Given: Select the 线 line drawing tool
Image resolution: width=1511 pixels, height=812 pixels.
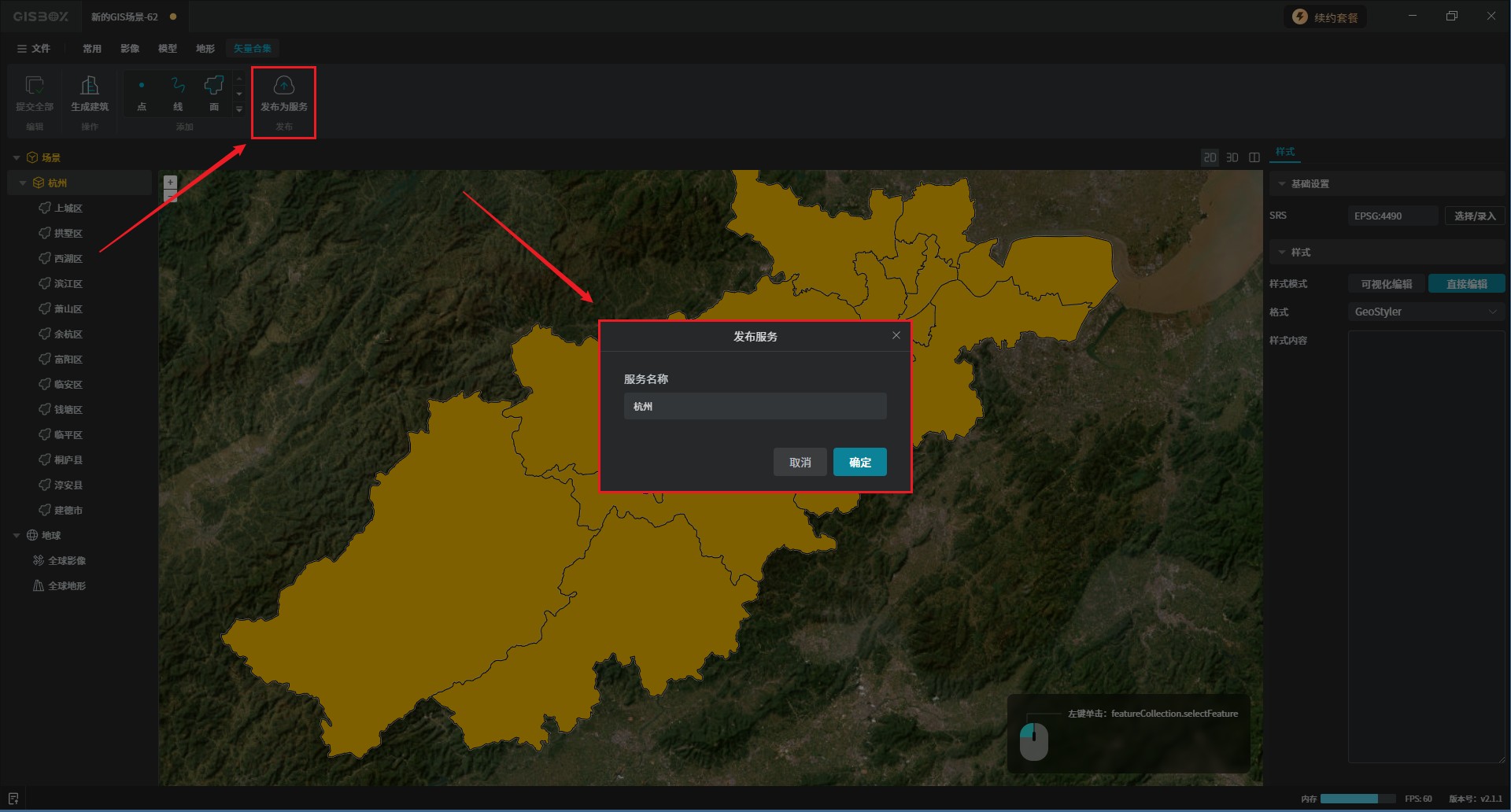Looking at the screenshot, I should click(178, 86).
